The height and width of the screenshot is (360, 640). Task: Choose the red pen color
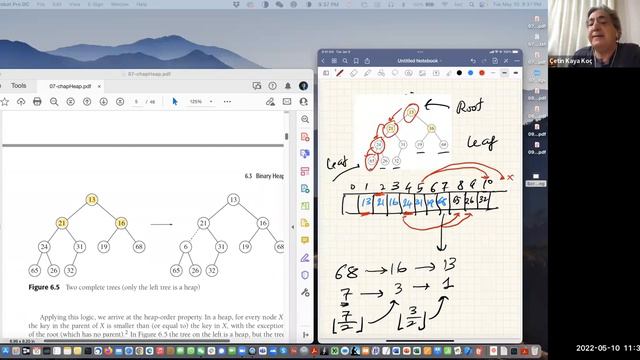(x=482, y=73)
